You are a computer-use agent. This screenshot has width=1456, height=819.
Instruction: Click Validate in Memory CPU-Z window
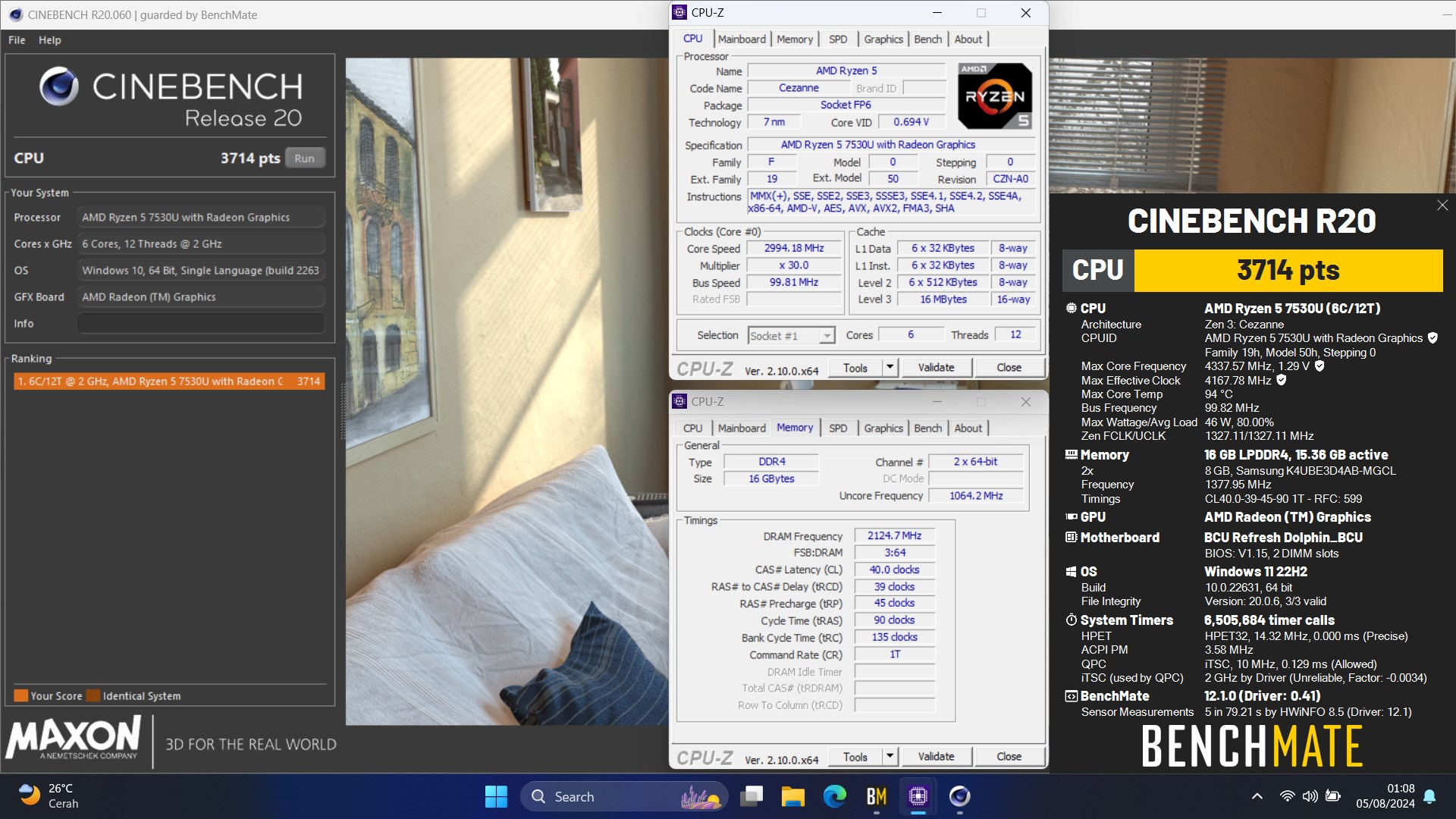(936, 757)
